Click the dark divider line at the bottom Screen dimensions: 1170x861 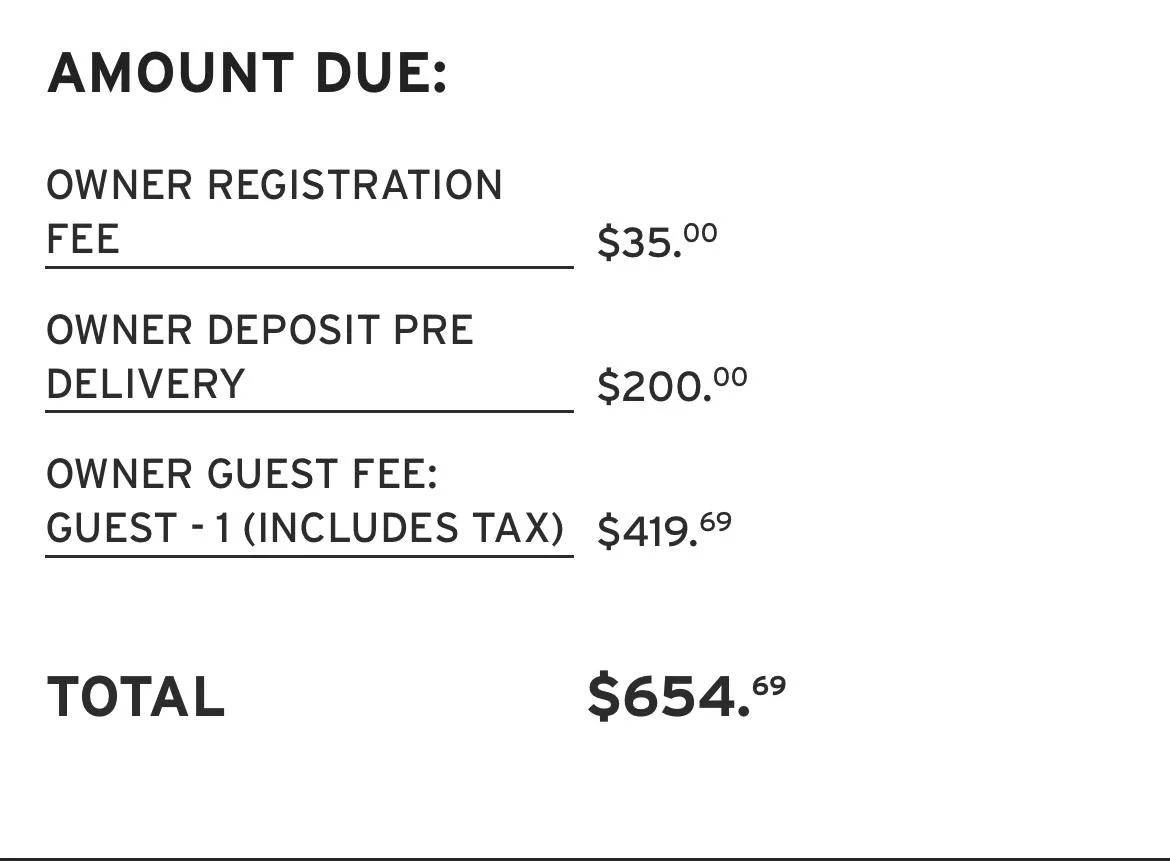click(x=585, y=859)
